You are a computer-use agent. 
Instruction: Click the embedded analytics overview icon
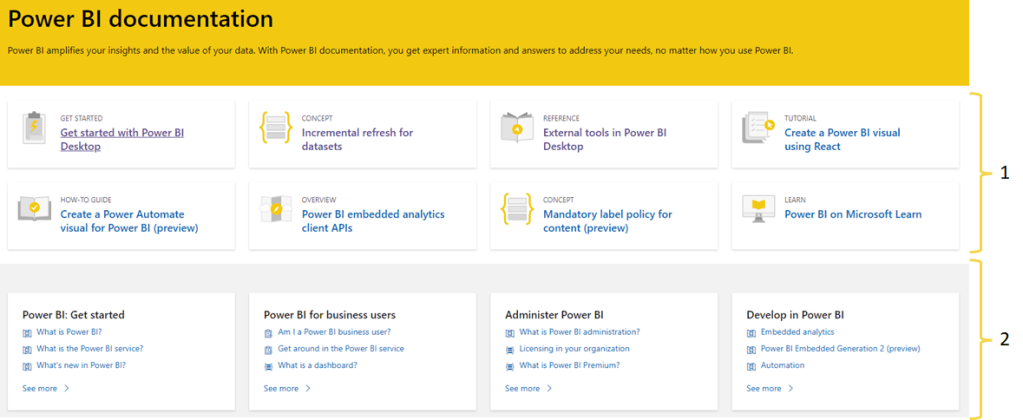[x=276, y=210]
